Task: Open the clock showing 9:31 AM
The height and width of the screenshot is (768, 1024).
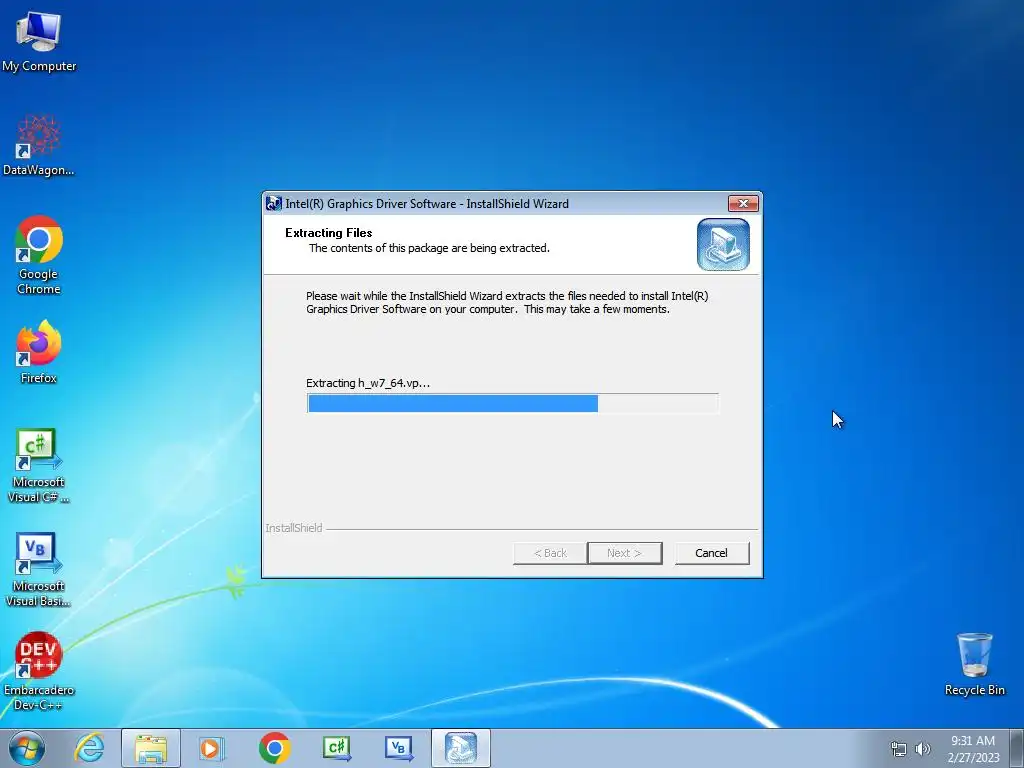Action: point(973,749)
